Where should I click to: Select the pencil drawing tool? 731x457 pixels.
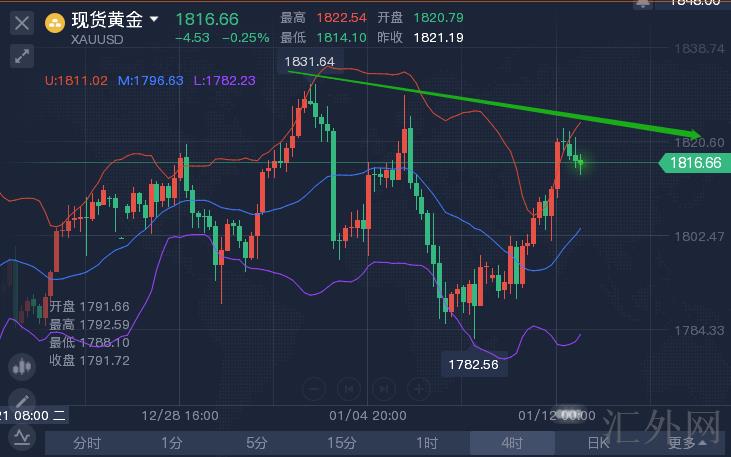point(21,401)
